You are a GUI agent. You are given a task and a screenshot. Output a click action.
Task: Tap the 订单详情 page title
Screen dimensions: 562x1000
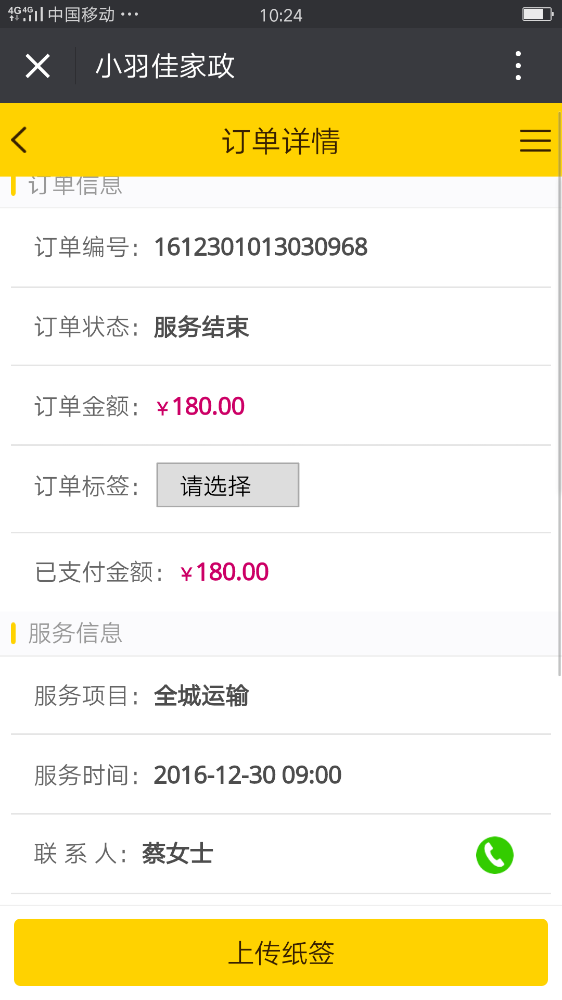[x=281, y=140]
